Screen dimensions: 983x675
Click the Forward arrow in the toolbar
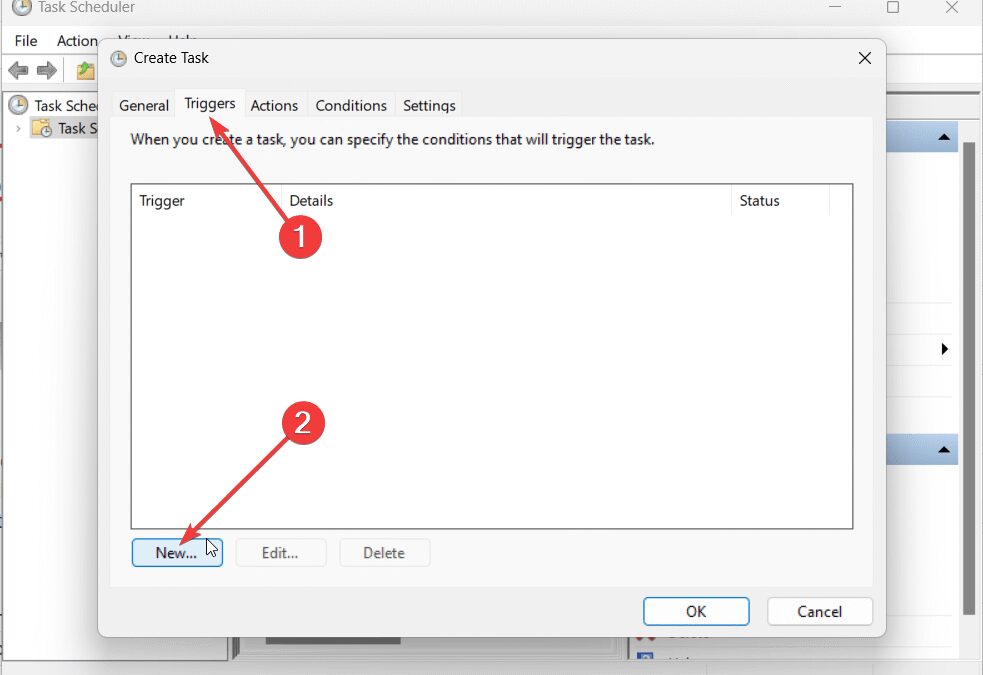(x=46, y=70)
